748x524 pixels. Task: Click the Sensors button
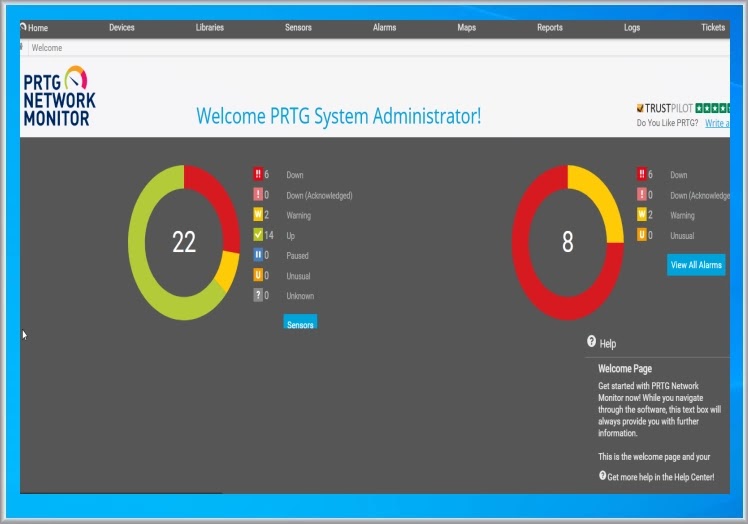tap(300, 322)
